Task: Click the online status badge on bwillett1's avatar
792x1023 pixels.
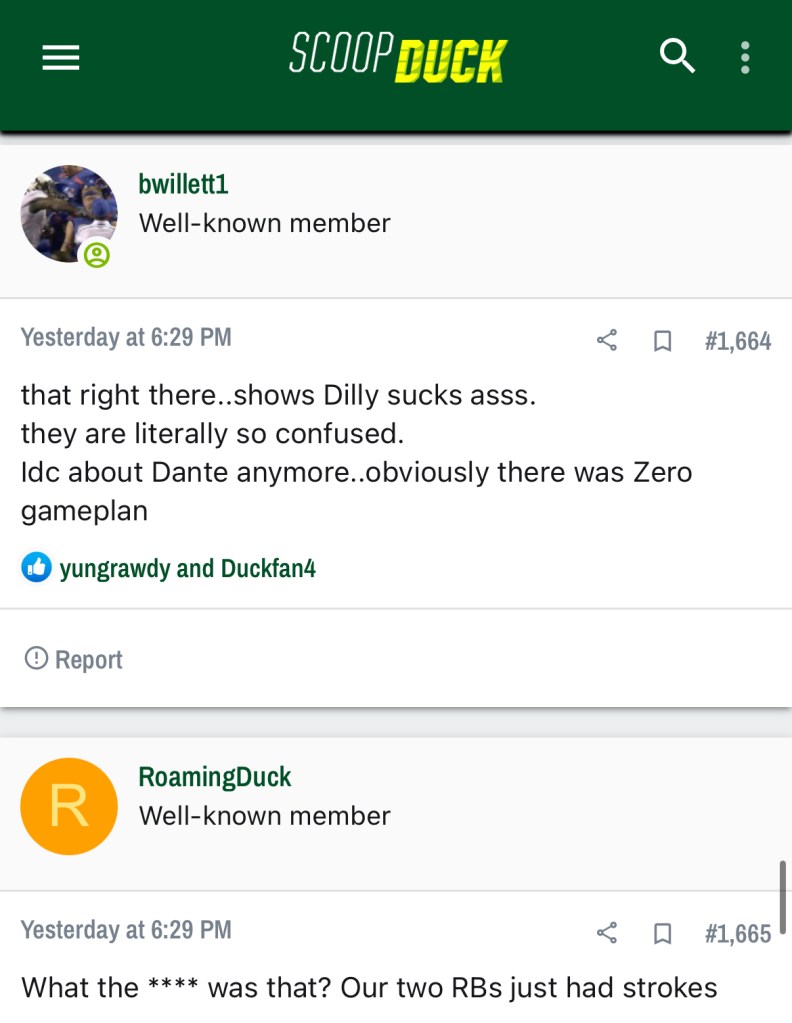Action: pyautogui.click(x=97, y=256)
